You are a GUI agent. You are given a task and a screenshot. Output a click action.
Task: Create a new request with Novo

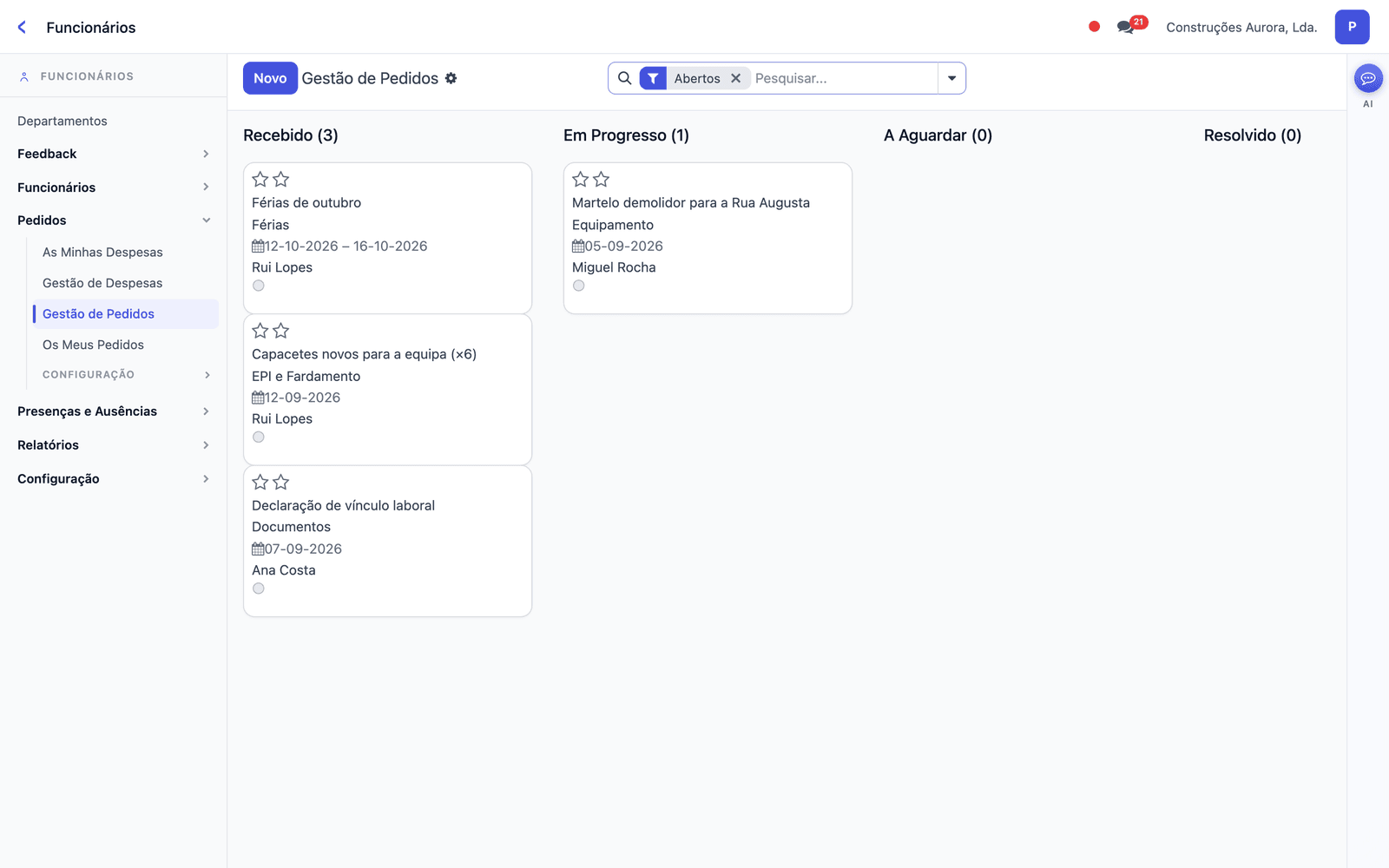click(270, 78)
